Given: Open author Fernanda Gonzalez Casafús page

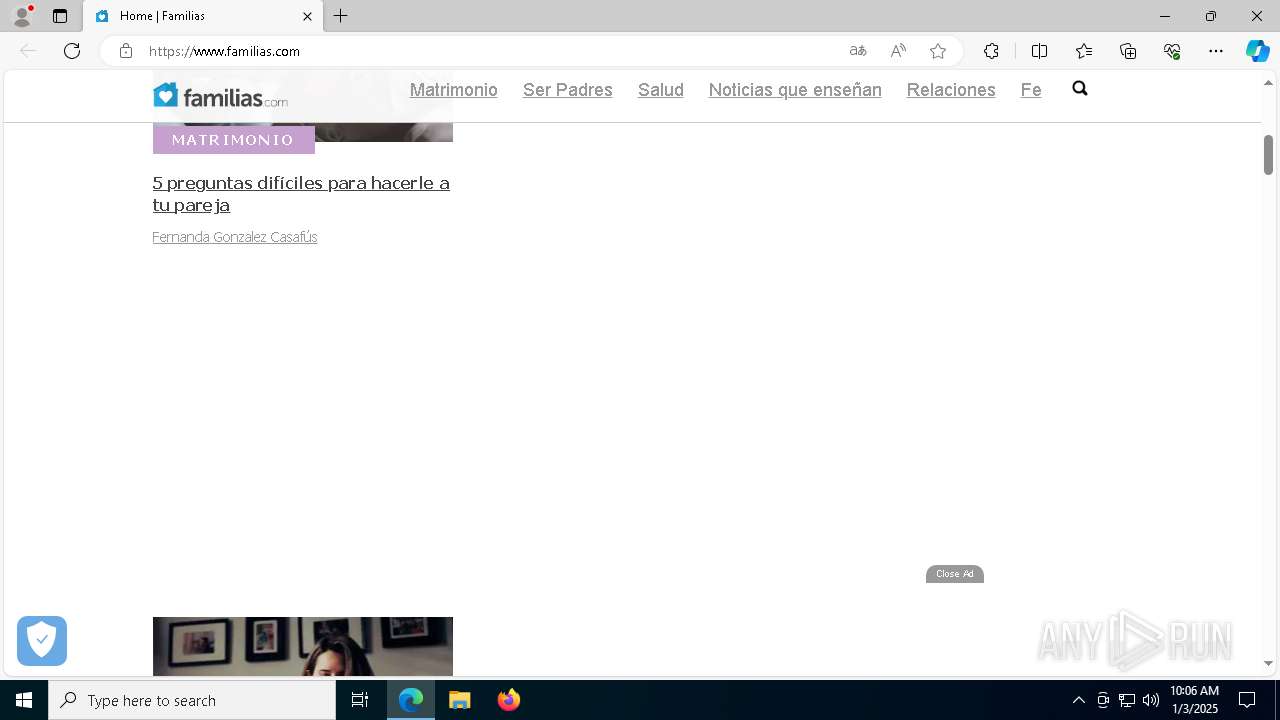Looking at the screenshot, I should [235, 237].
